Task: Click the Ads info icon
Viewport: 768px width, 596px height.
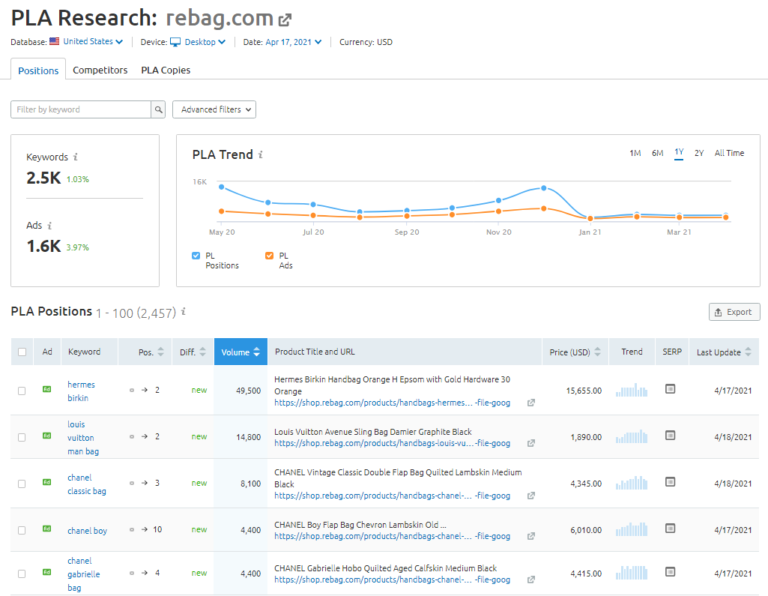Action: 49,226
